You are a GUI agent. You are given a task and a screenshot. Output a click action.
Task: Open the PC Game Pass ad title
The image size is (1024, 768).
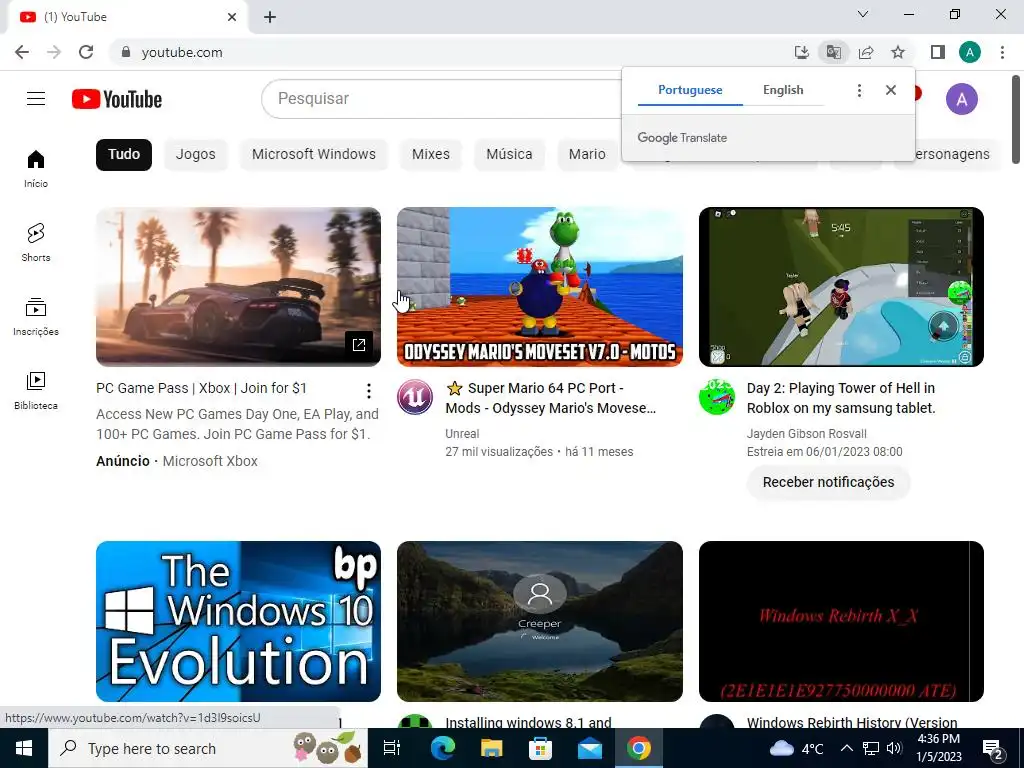click(x=201, y=388)
